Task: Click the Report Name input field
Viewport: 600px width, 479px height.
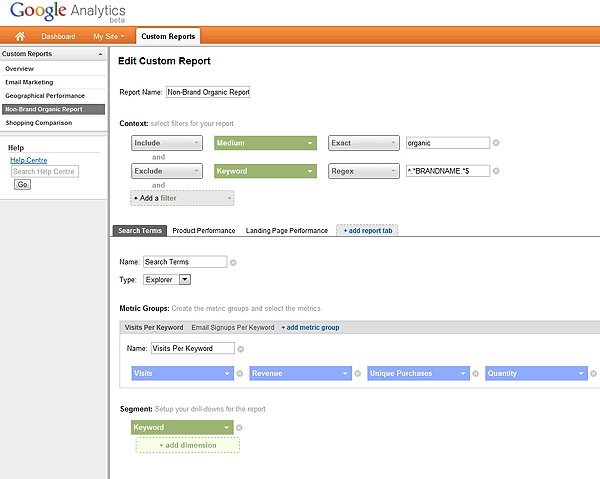Action: 208,92
